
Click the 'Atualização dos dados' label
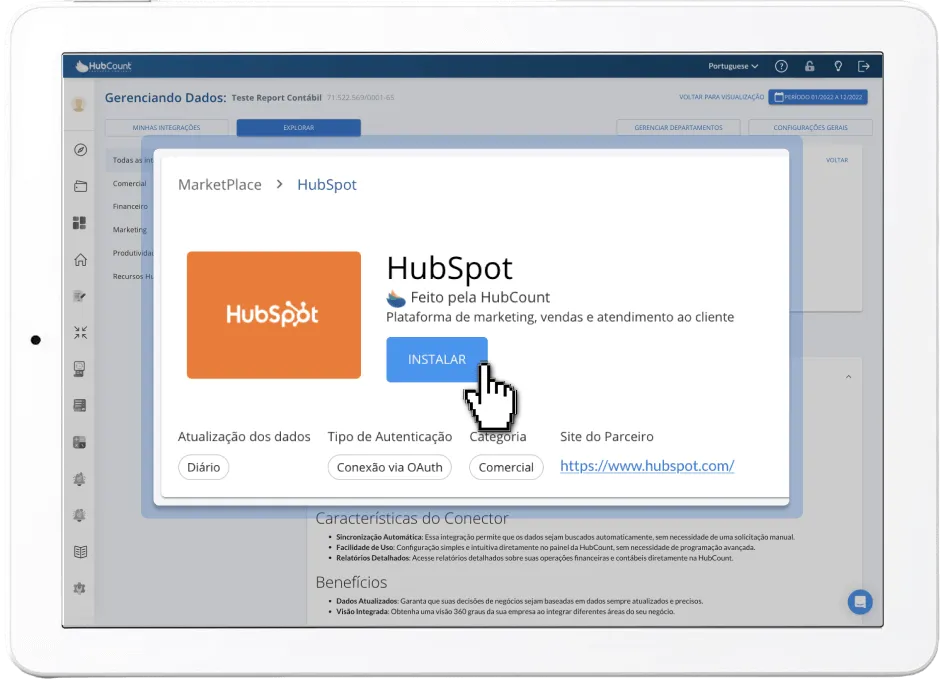(244, 437)
